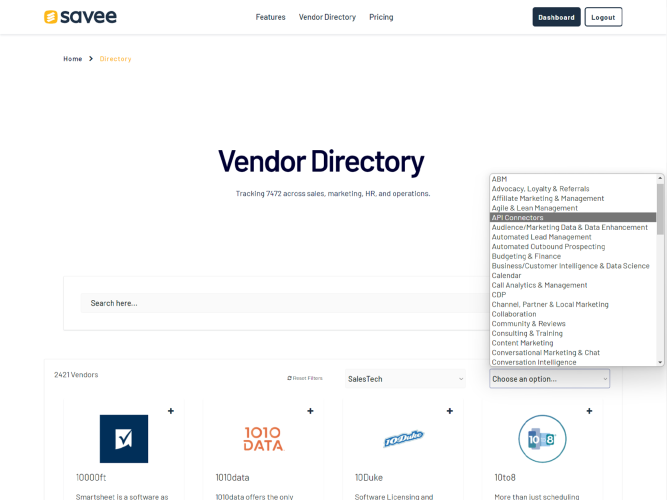Select the Collaboration option
This screenshot has width=667, height=500.
[573, 314]
